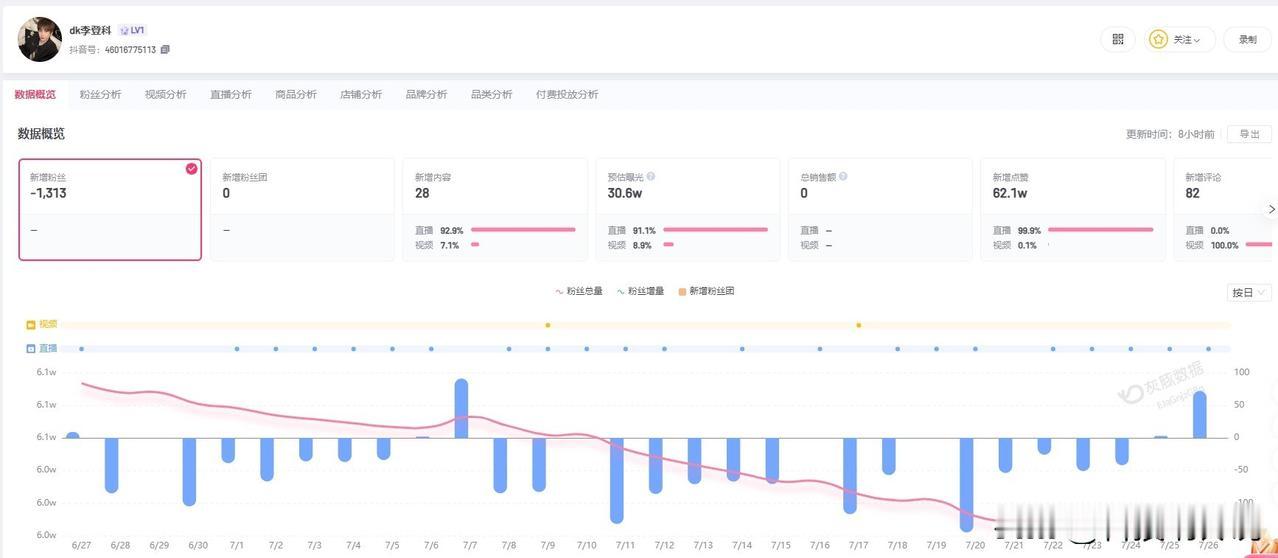Click the 直播 timeline row icon
Screen dimensions: 1278x558
tap(31, 348)
